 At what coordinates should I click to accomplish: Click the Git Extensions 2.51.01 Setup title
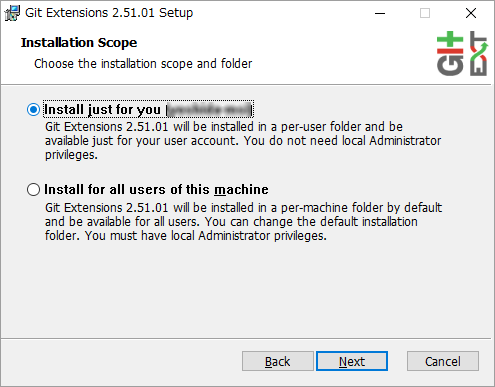coord(109,13)
